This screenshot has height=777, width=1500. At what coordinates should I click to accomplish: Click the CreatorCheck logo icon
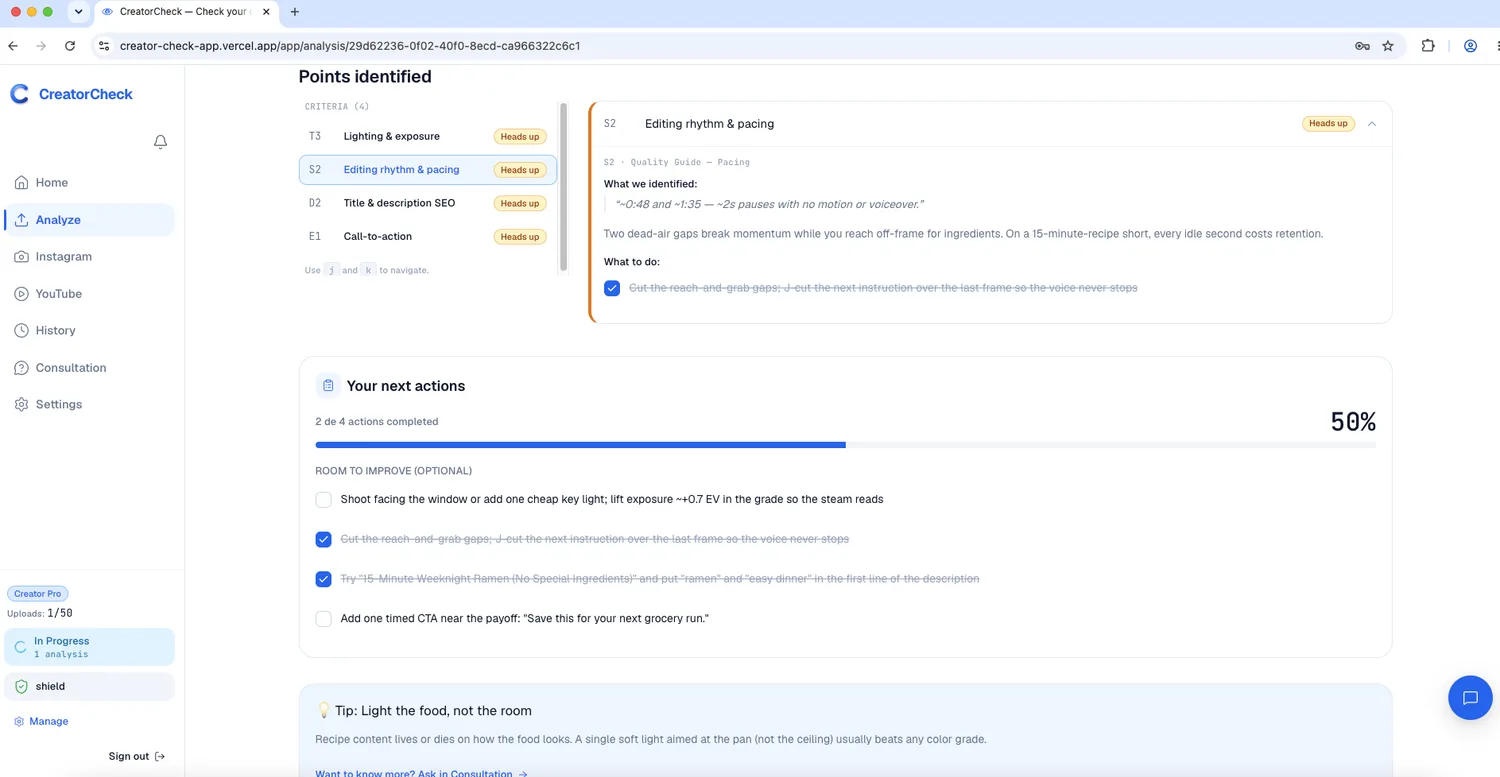click(x=19, y=94)
